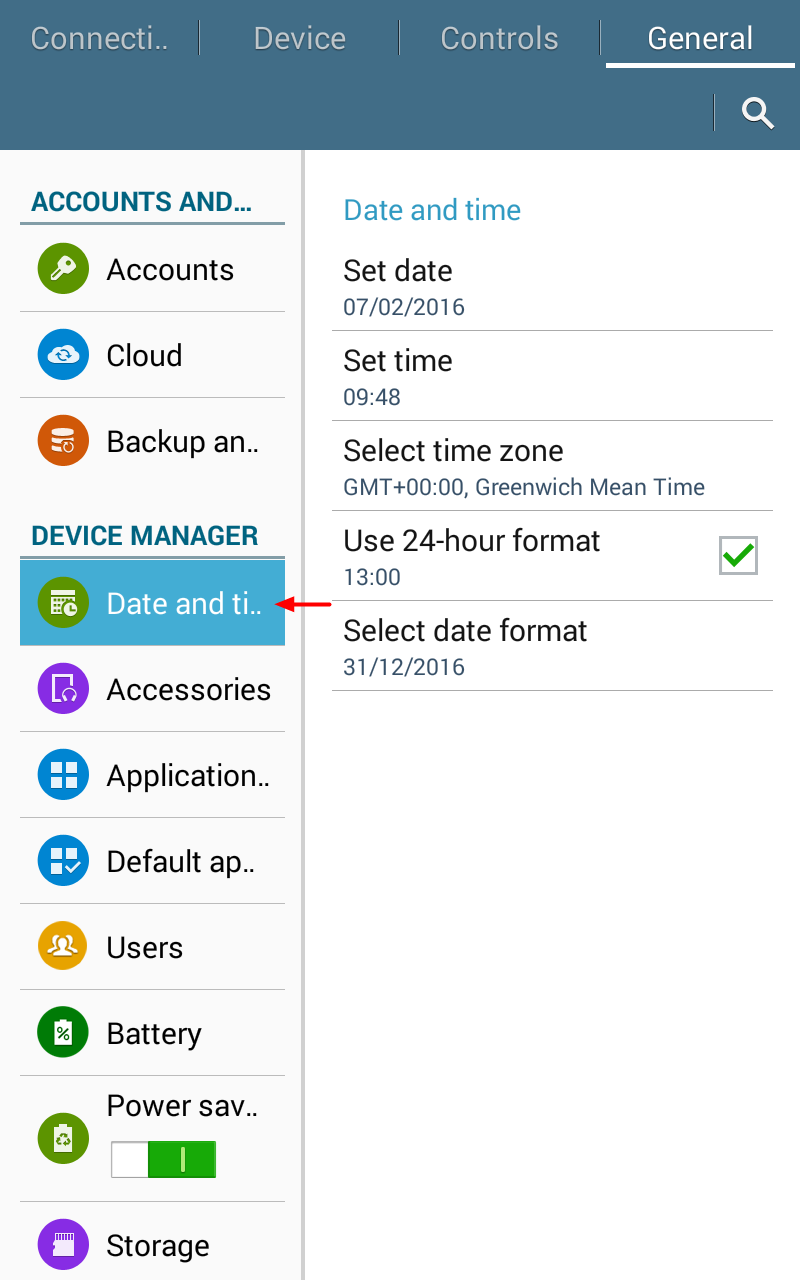
Task: Switch to the Controls tab
Action: 499,38
